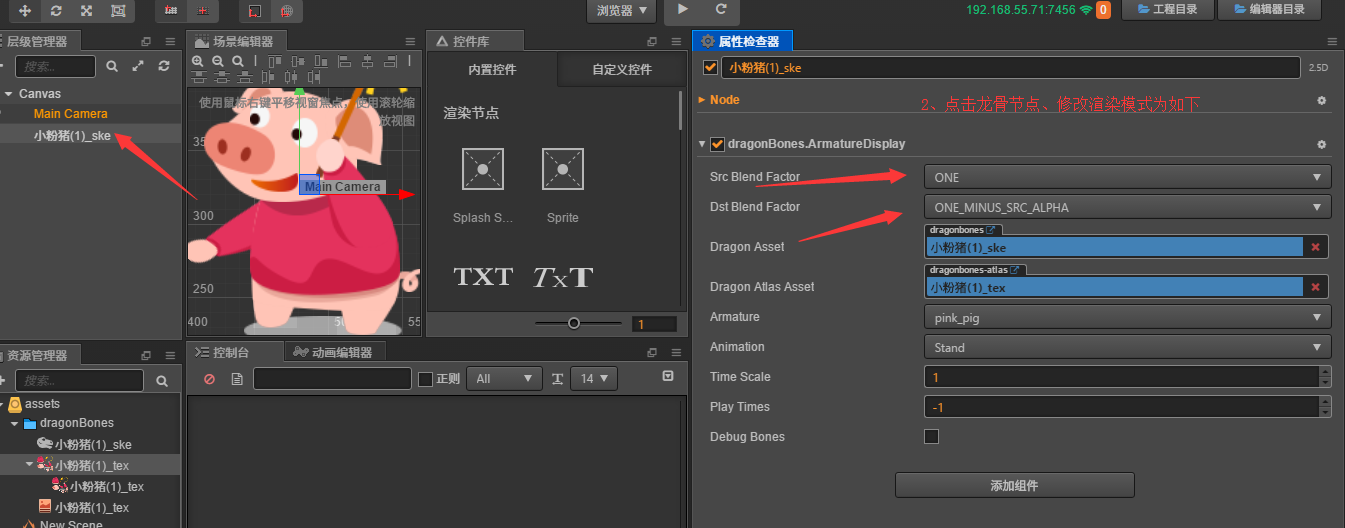The image size is (1345, 528).
Task: Refresh the hierarchy manager tree
Action: coord(164,66)
